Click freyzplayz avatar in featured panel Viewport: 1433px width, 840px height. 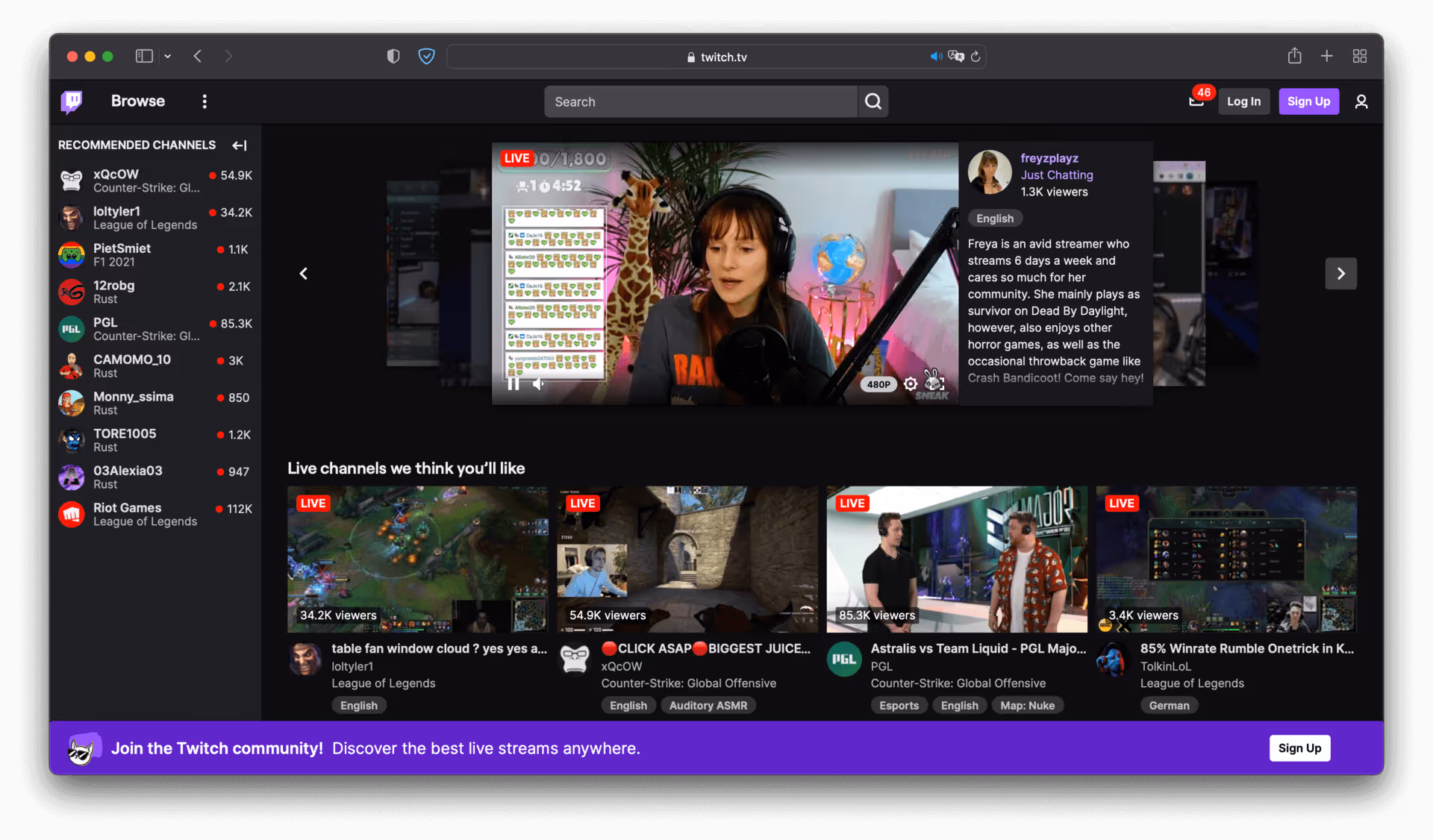click(x=990, y=172)
